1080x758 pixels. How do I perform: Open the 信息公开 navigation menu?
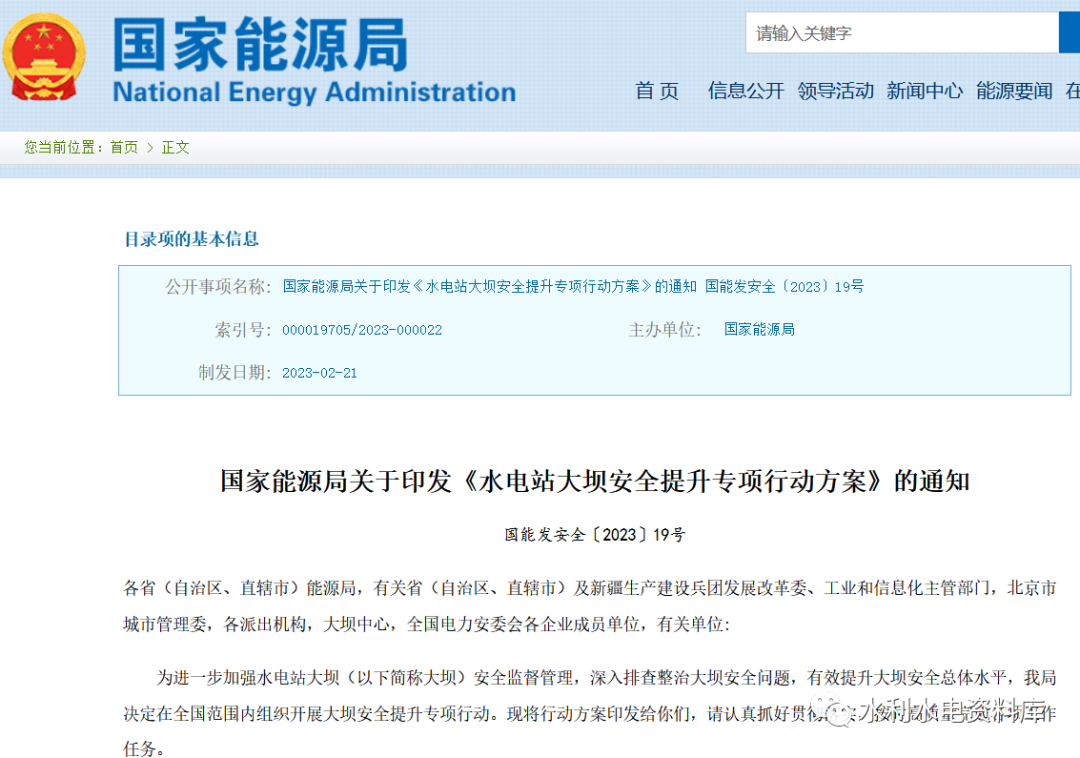click(x=746, y=91)
